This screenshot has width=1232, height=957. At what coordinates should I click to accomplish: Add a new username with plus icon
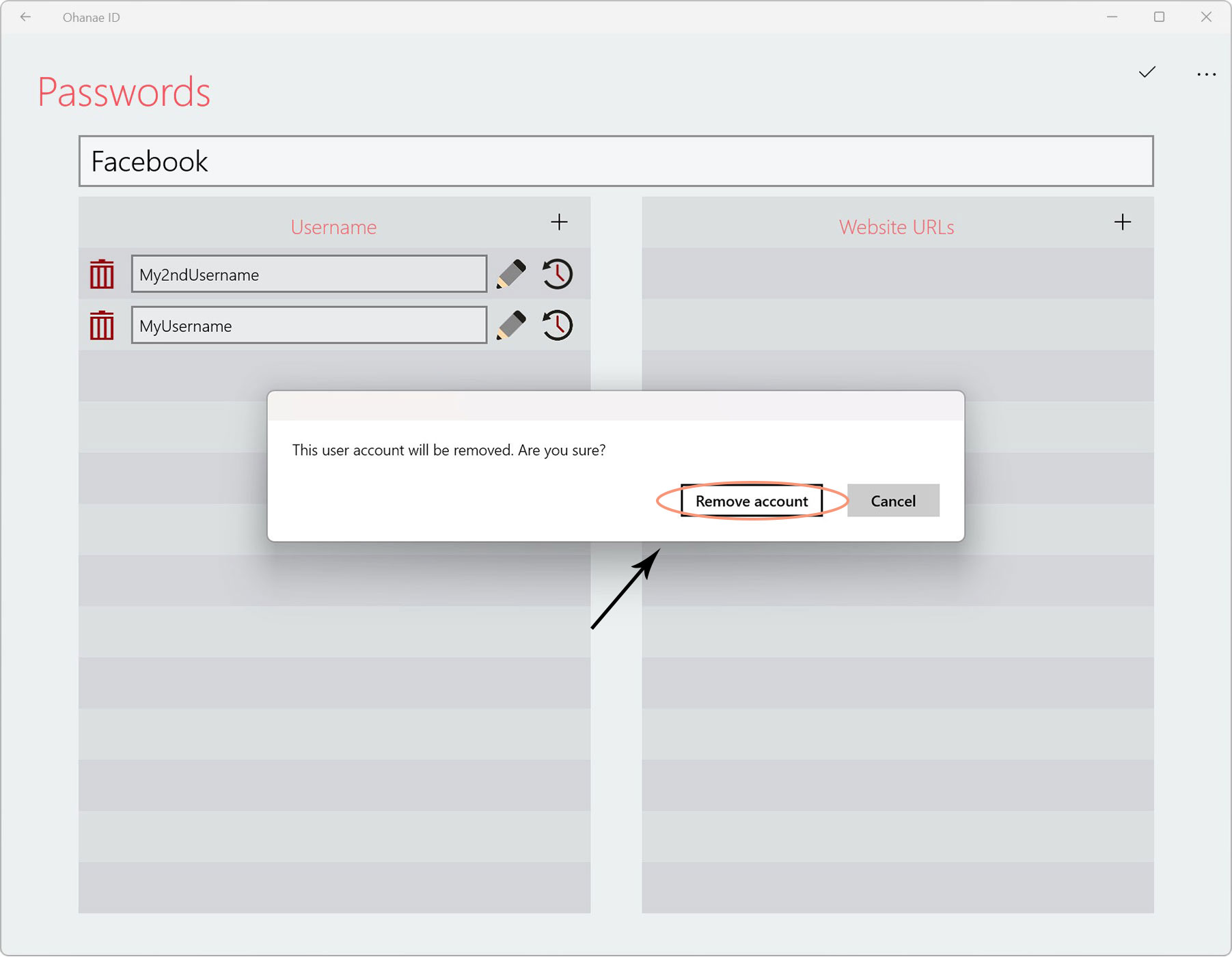pyautogui.click(x=559, y=222)
